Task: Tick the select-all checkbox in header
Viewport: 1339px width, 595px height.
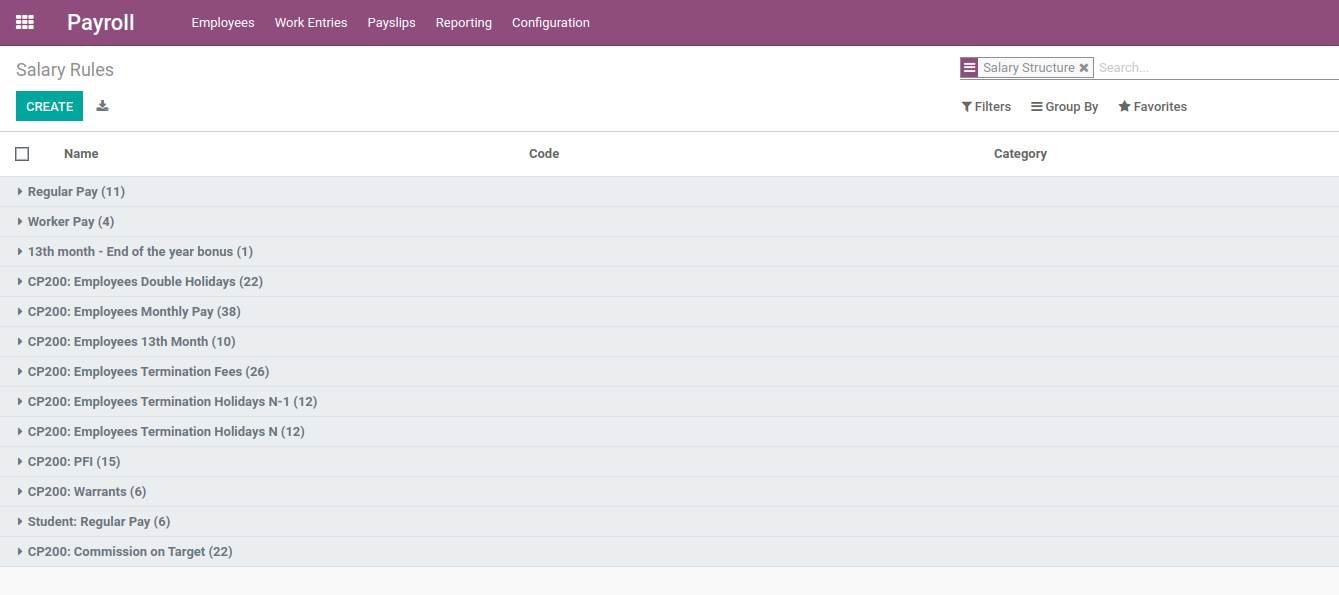Action: [x=22, y=154]
